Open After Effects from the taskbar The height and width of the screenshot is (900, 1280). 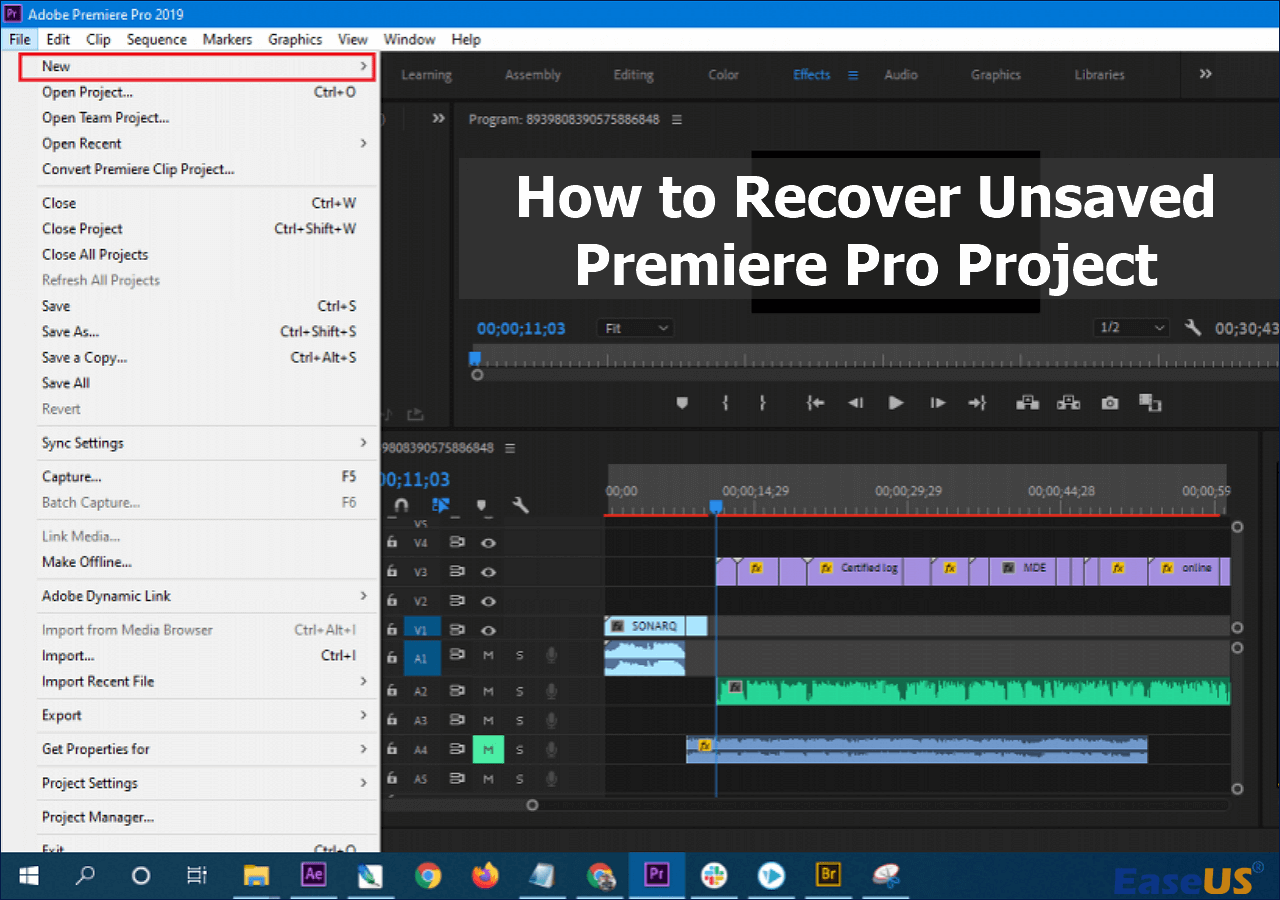pyautogui.click(x=314, y=876)
